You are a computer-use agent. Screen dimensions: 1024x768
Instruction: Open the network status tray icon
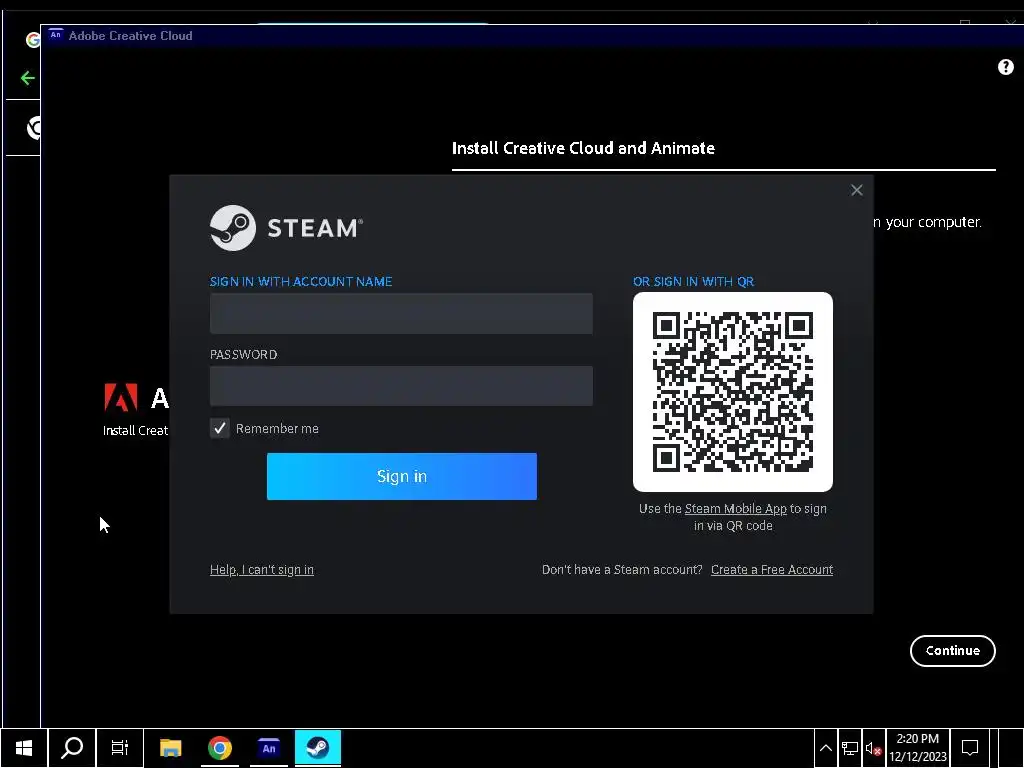(850, 748)
